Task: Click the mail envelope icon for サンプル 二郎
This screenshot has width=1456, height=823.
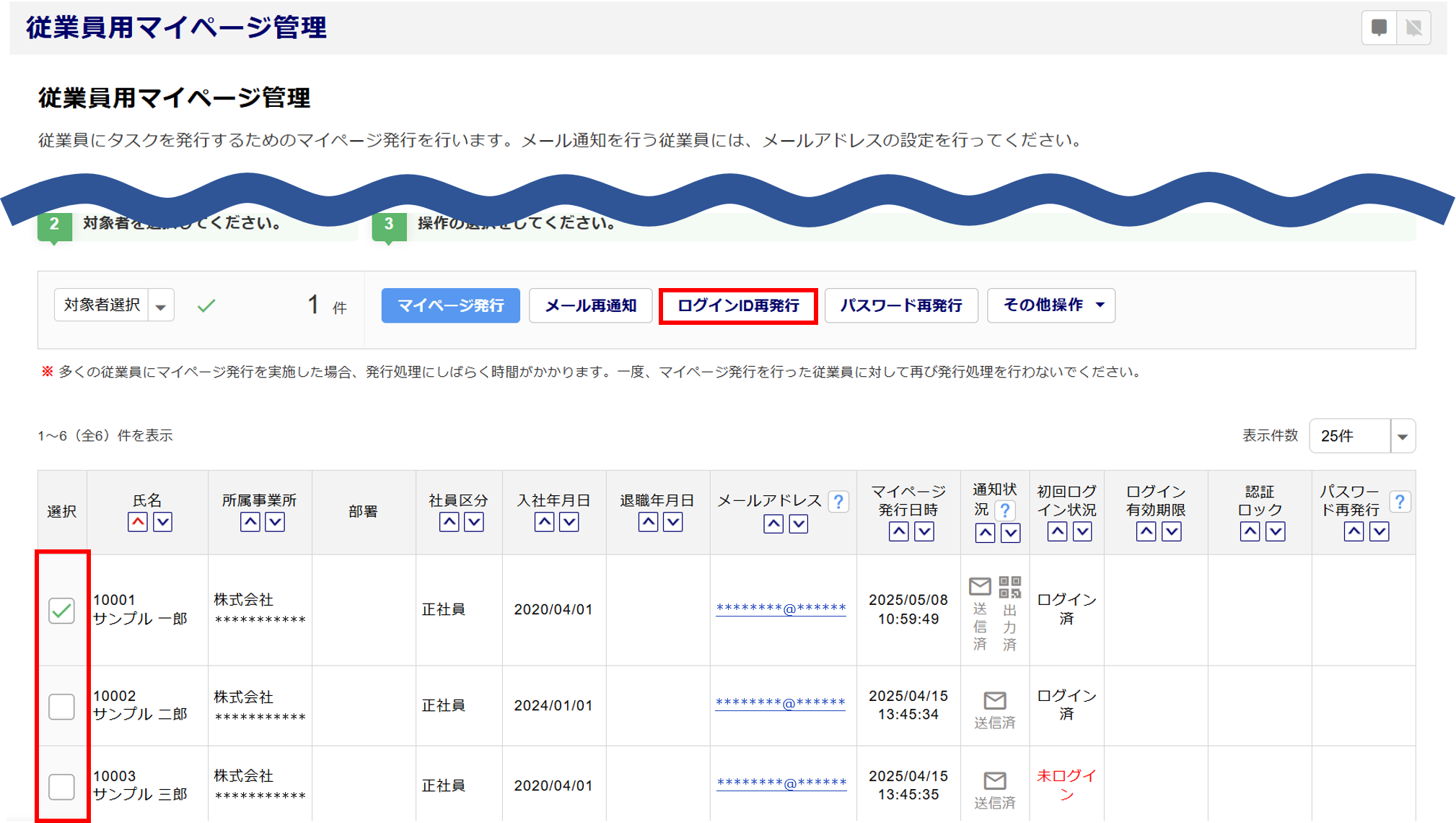Action: click(995, 700)
